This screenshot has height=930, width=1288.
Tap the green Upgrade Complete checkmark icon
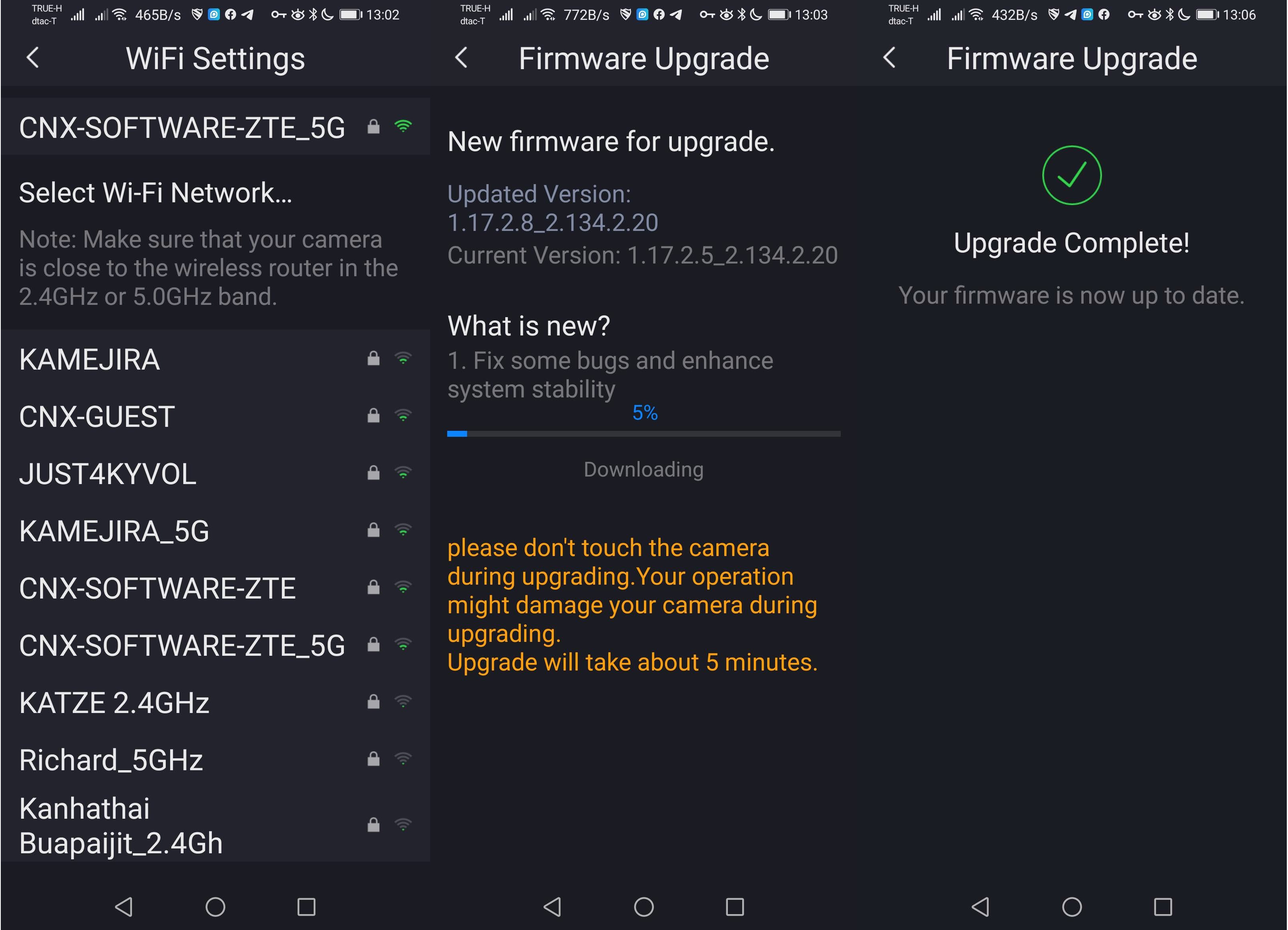click(x=1072, y=175)
